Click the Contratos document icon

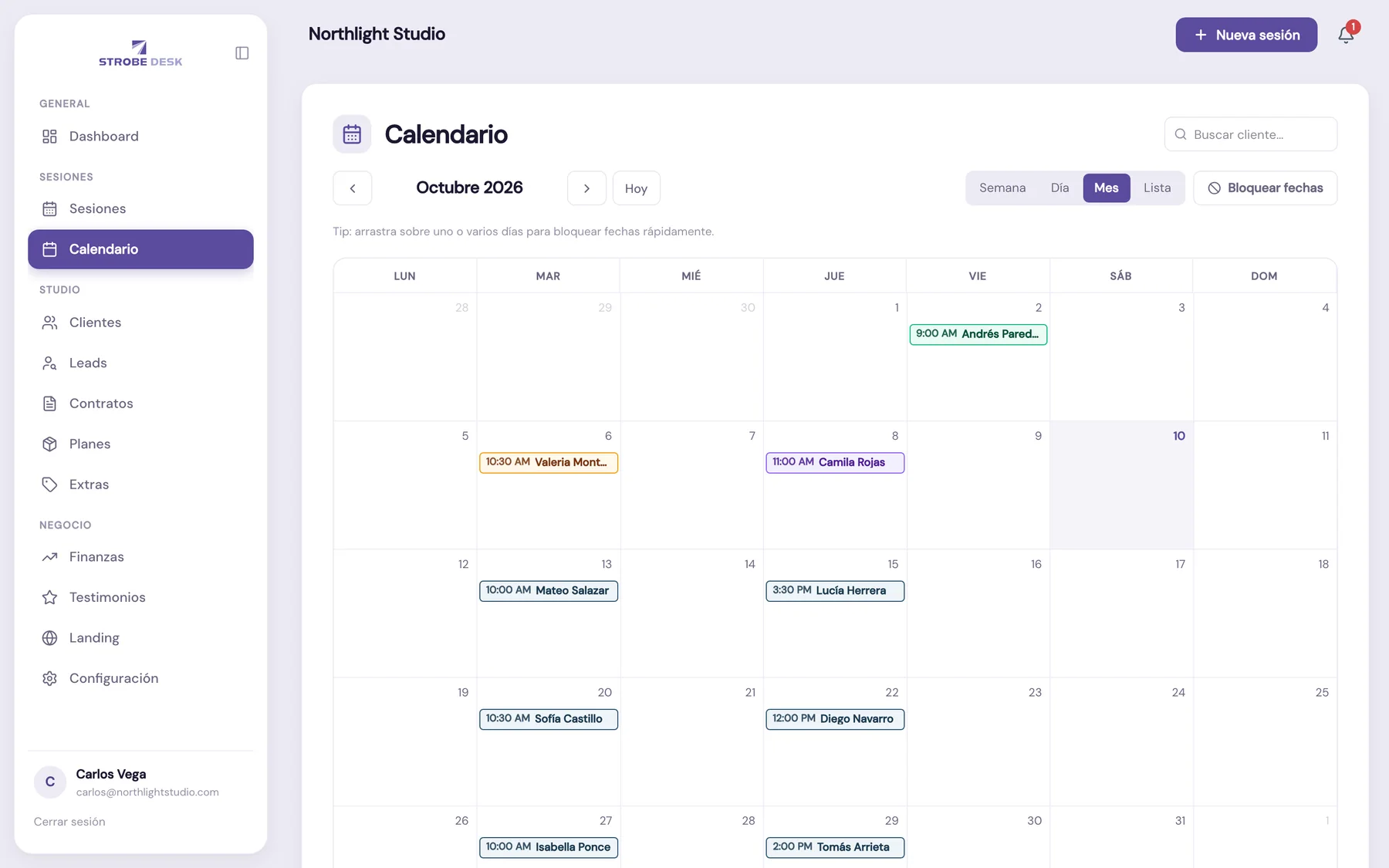tap(49, 404)
